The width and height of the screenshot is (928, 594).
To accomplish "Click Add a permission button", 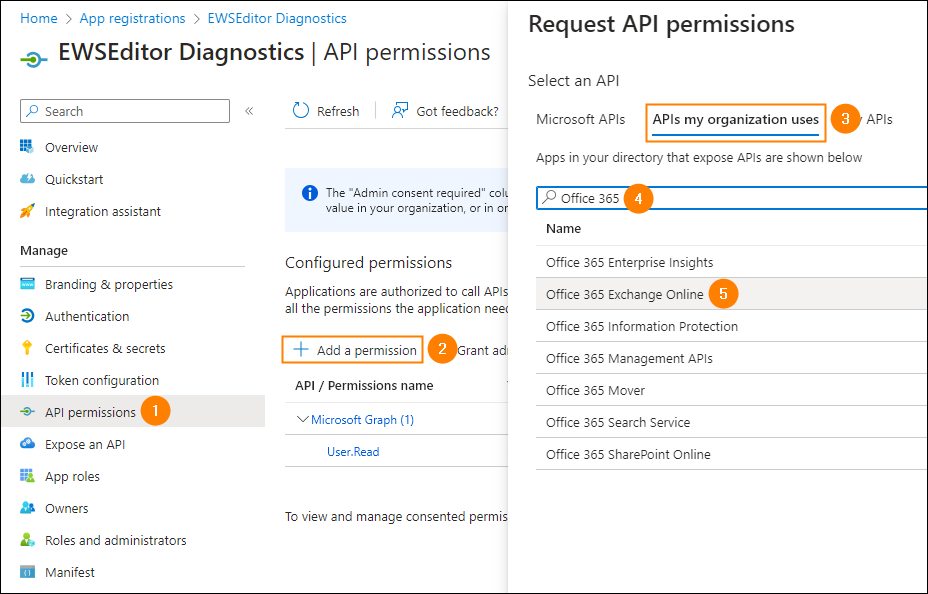I will 353,350.
